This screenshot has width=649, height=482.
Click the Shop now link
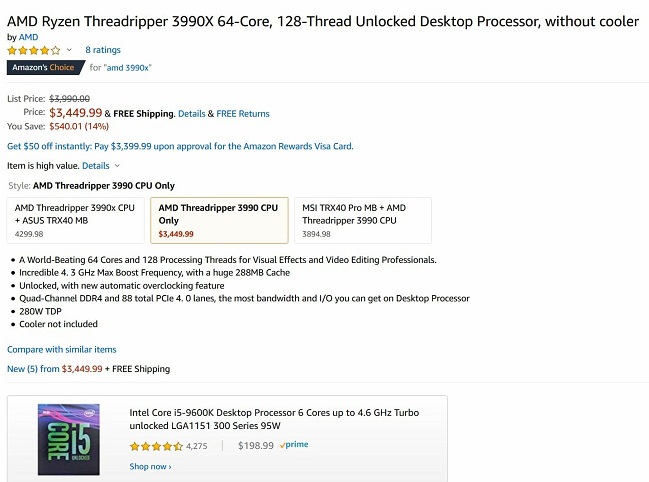[150, 466]
